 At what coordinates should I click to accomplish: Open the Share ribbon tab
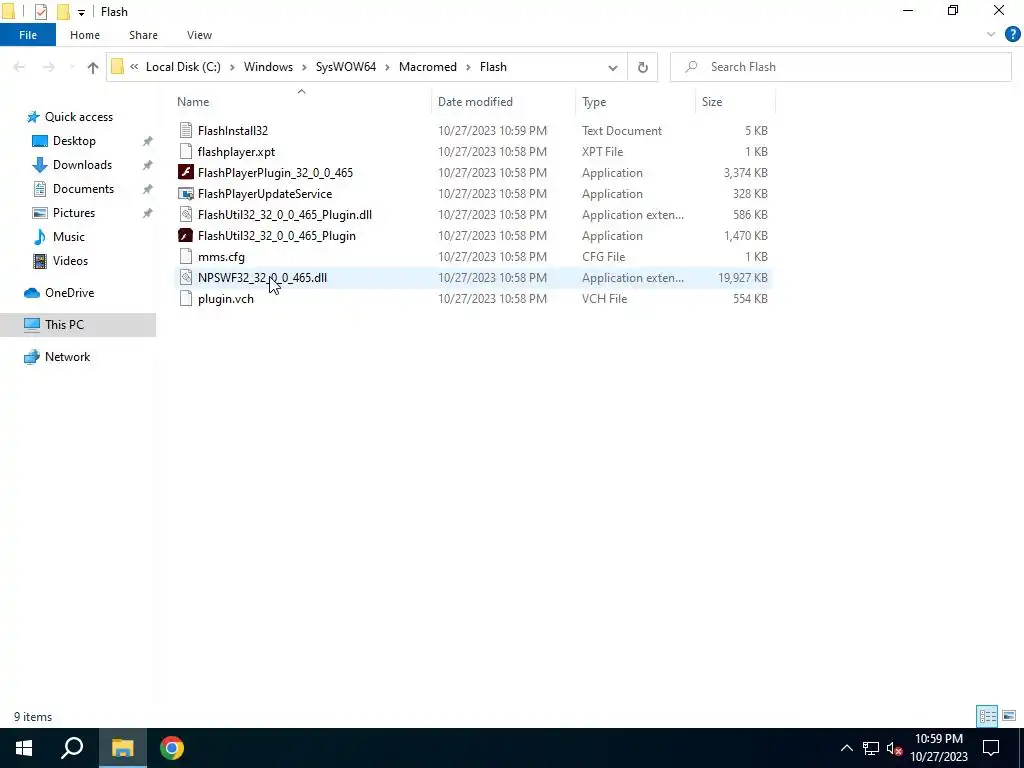pos(143,35)
